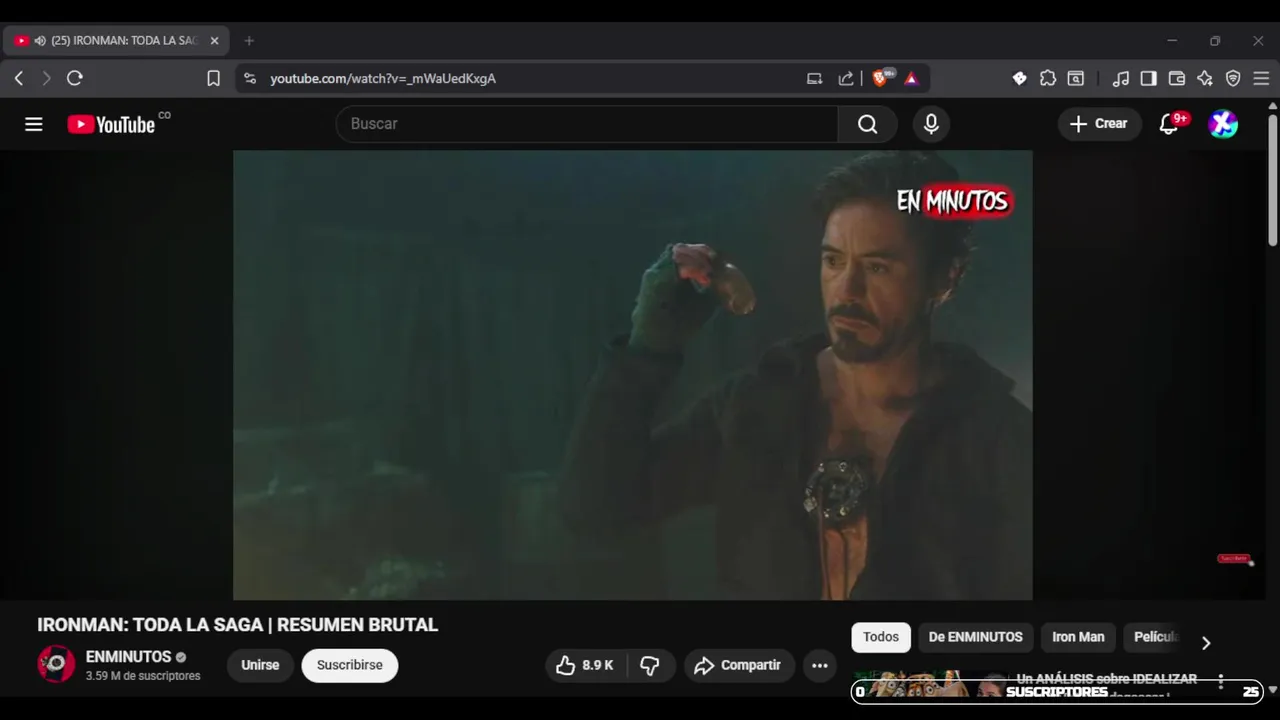
Task: Toggle the browser sidebar panel
Action: pos(1149,78)
